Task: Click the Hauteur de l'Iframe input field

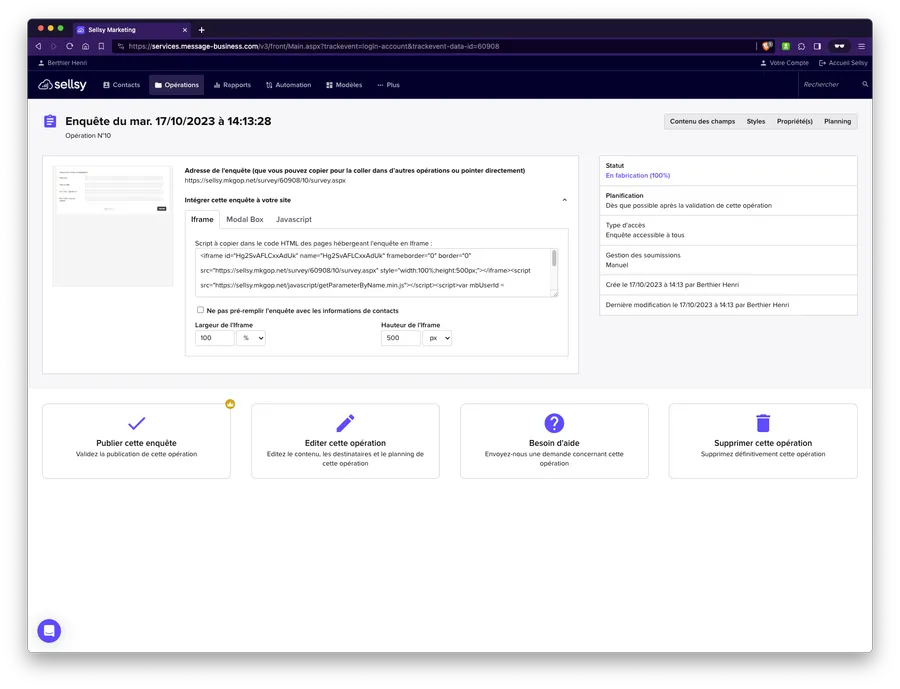Action: pyautogui.click(x=400, y=338)
